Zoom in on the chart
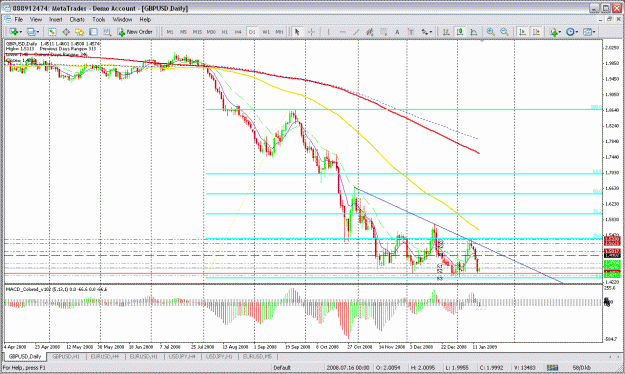625x374 pixels. [x=491, y=32]
